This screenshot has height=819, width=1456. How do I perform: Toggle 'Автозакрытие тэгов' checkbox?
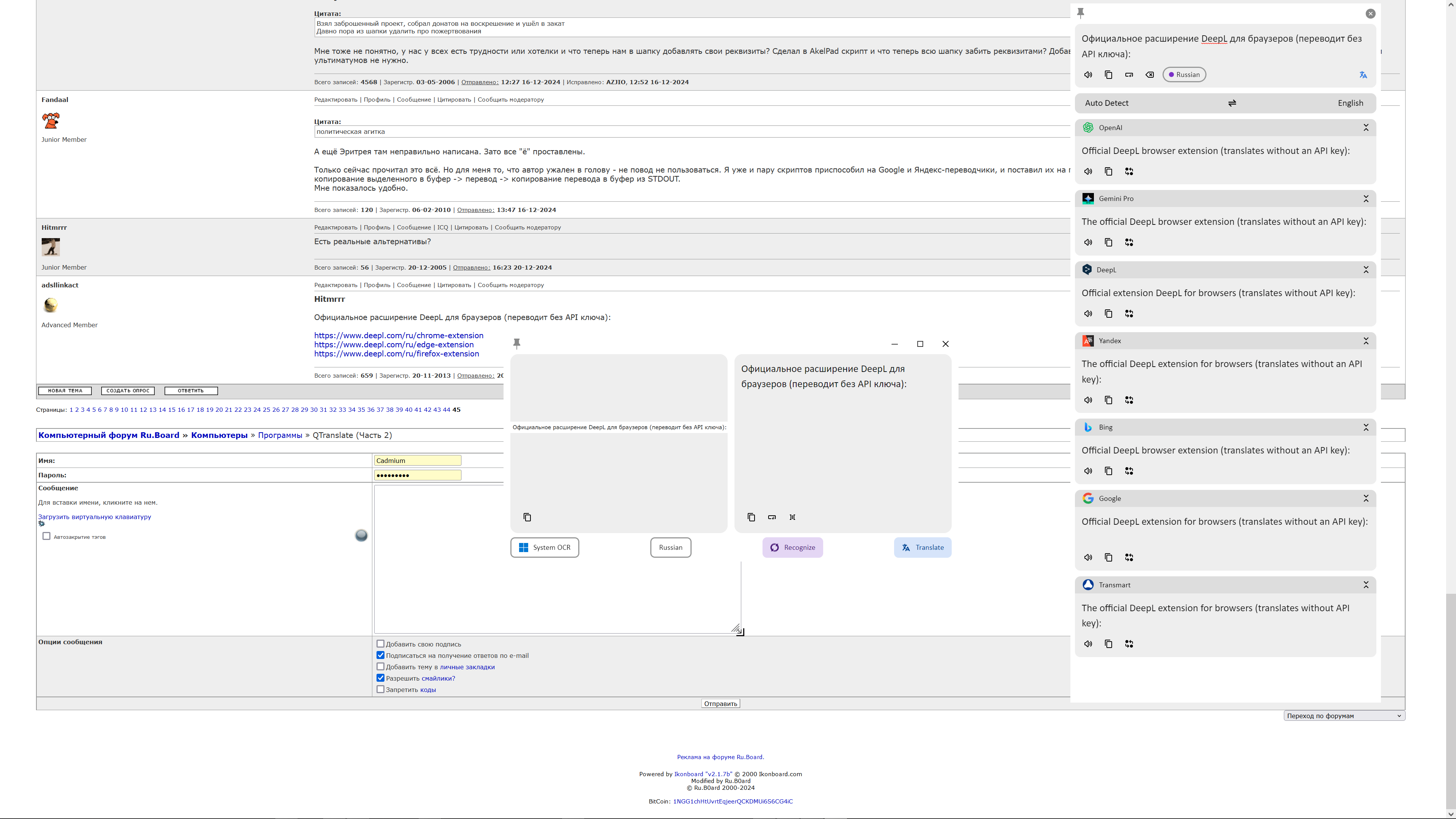pos(46,537)
